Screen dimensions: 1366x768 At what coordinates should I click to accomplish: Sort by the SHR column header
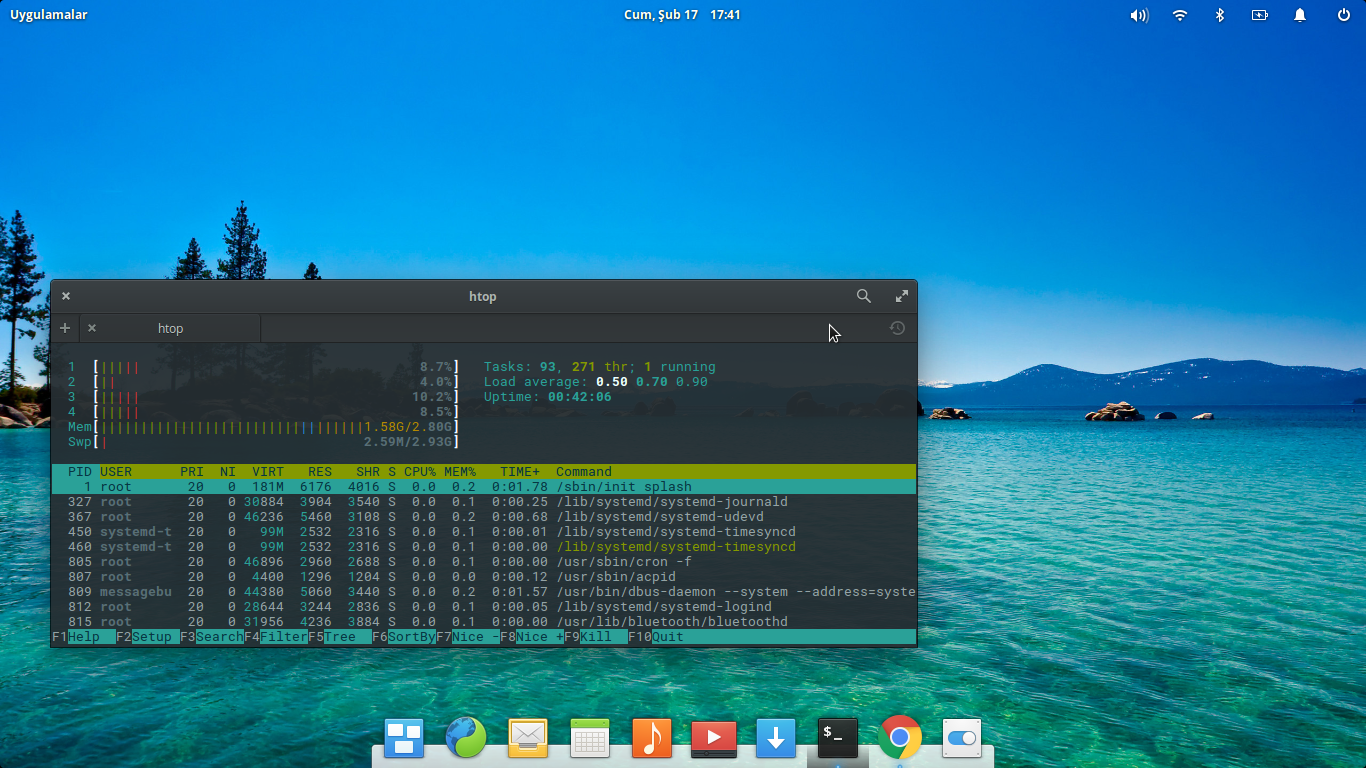(x=368, y=472)
